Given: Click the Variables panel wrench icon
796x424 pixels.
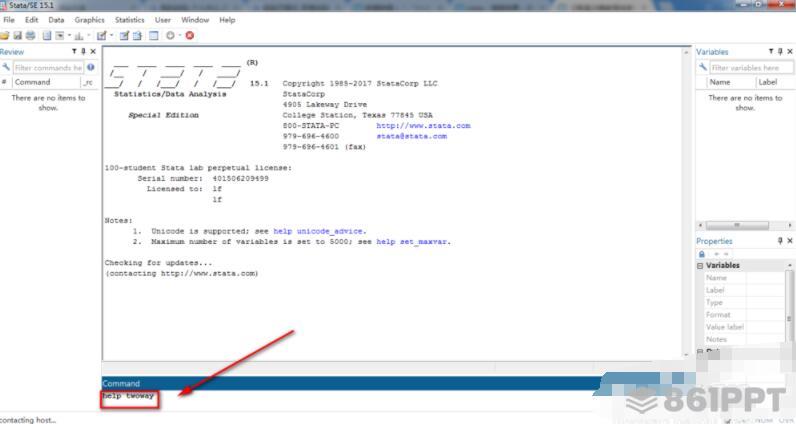Looking at the screenshot, I should tap(703, 67).
